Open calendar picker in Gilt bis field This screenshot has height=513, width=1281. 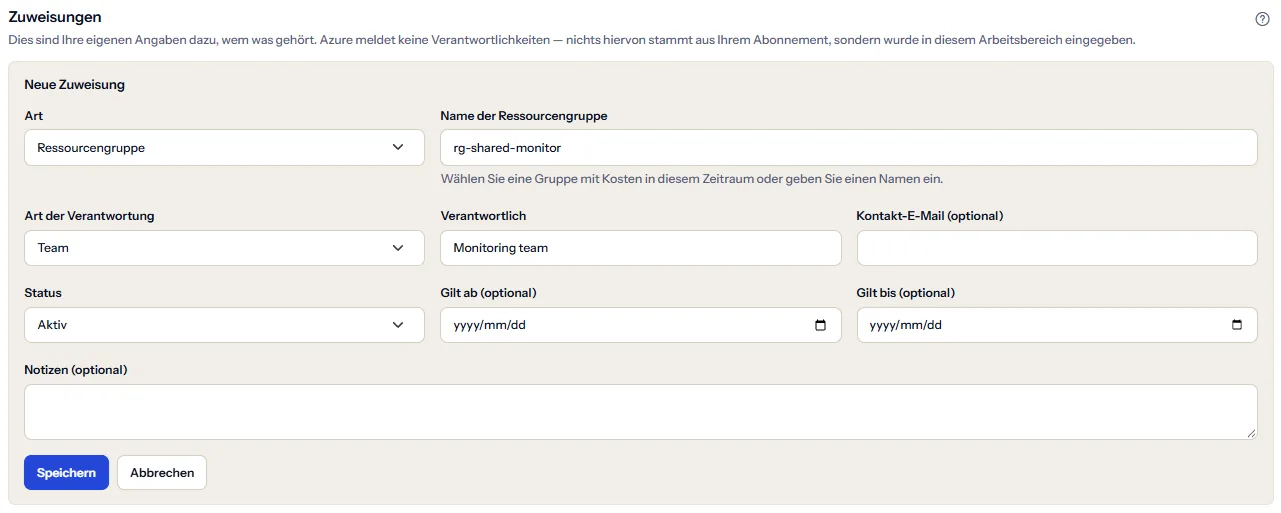click(x=1237, y=325)
